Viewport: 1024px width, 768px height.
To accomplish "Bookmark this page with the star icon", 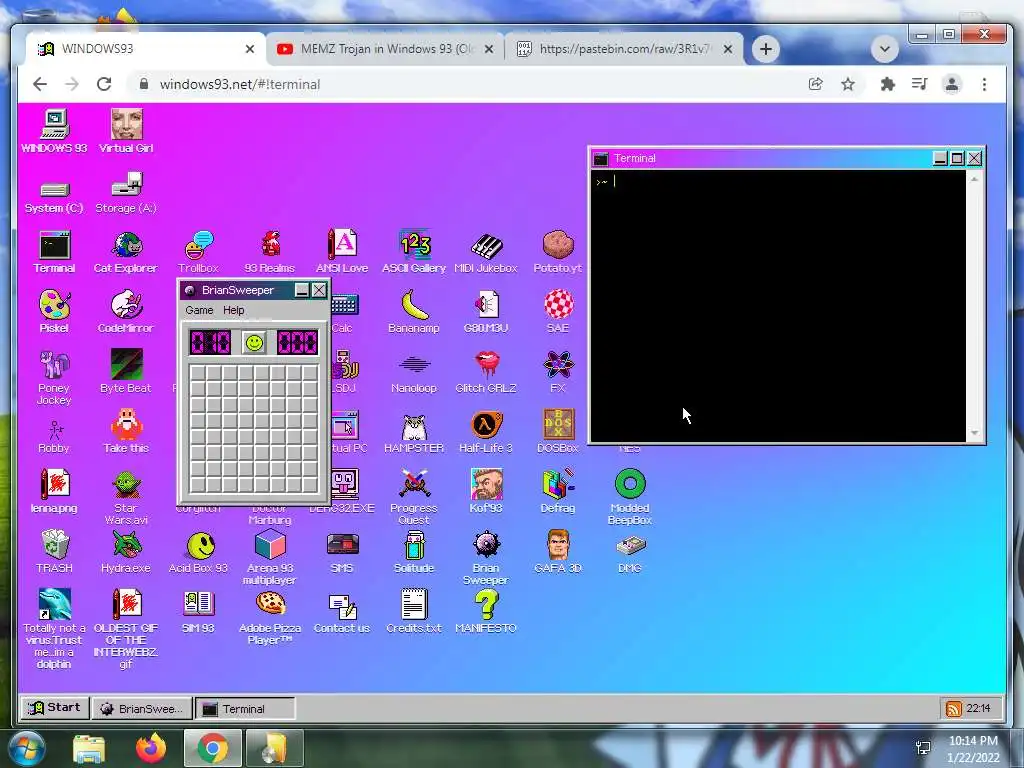I will coord(848,84).
